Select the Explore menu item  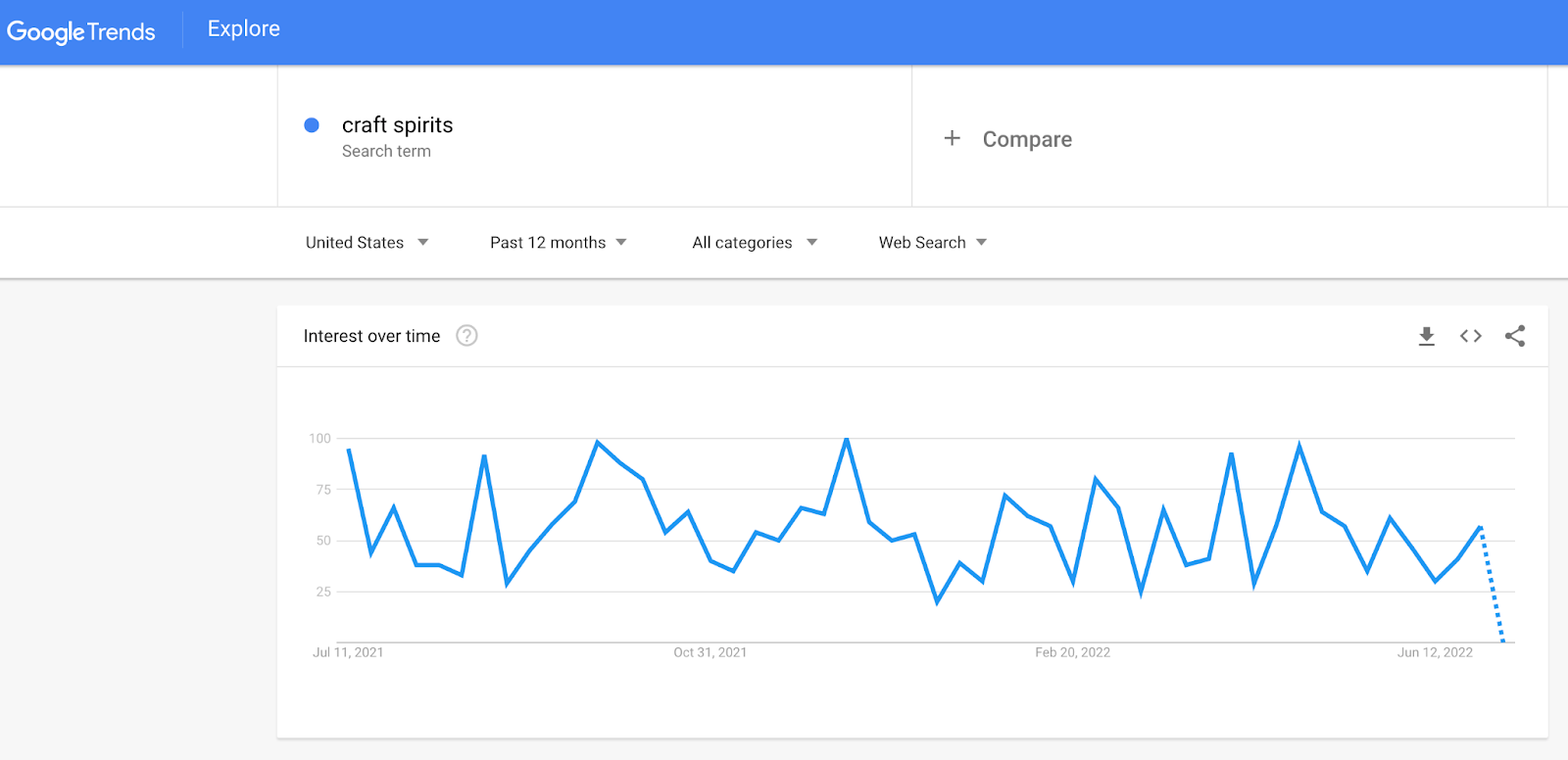(x=242, y=28)
